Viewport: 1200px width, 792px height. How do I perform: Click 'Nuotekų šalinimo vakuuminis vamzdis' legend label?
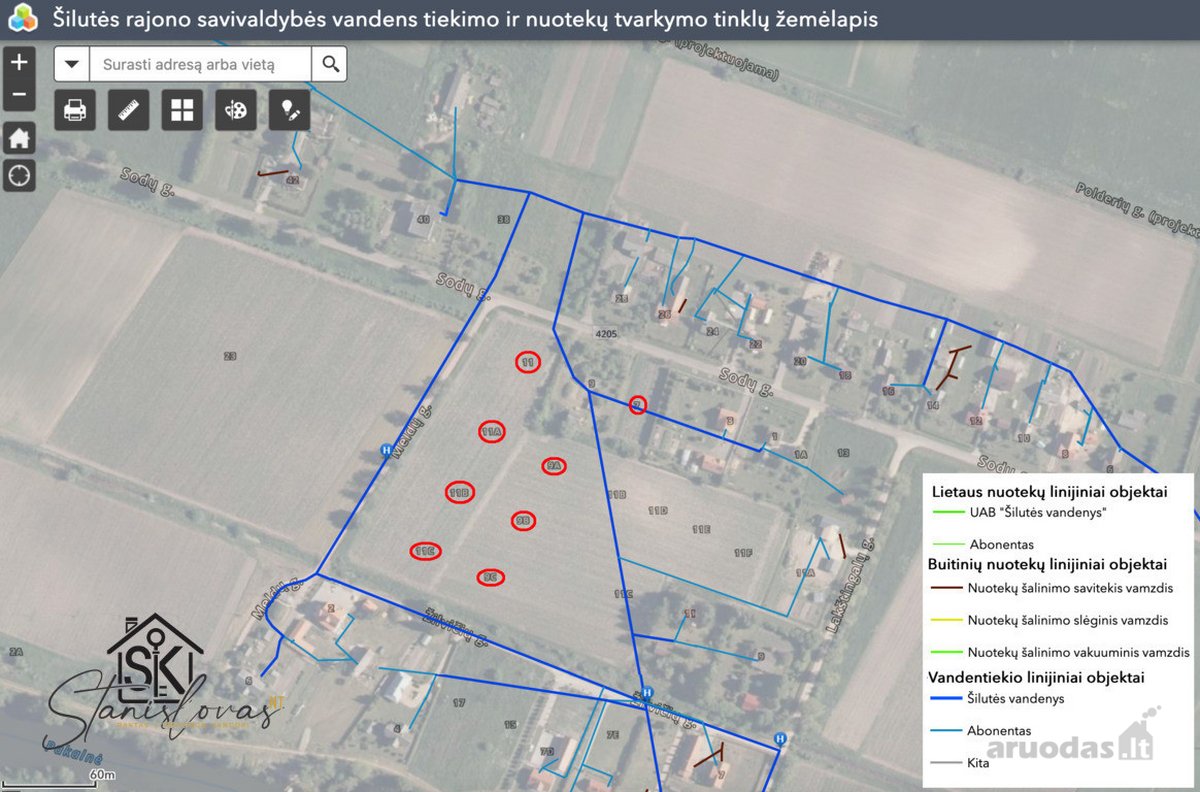[x=1078, y=652]
